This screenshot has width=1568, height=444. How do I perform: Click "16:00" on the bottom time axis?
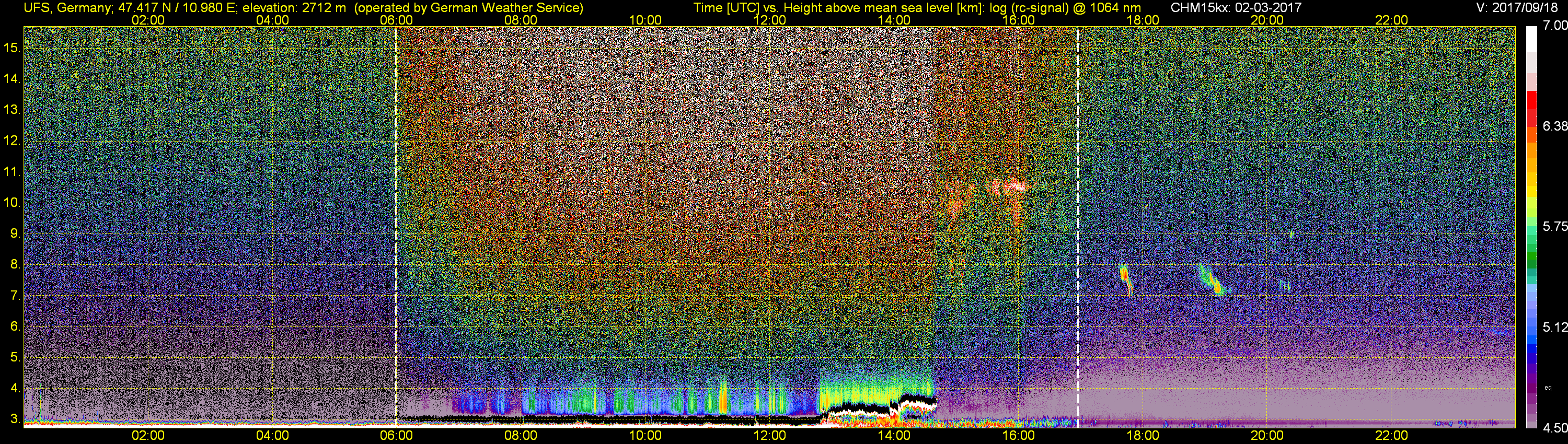click(1018, 436)
